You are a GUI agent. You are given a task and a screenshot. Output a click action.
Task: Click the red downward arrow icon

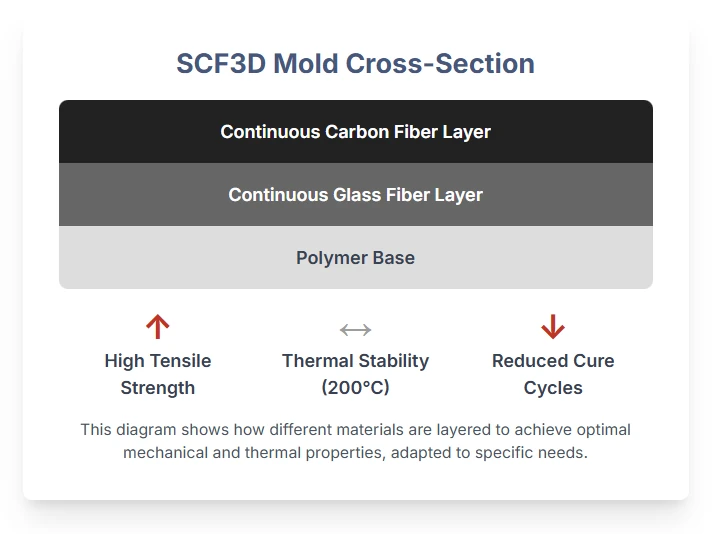pos(553,327)
